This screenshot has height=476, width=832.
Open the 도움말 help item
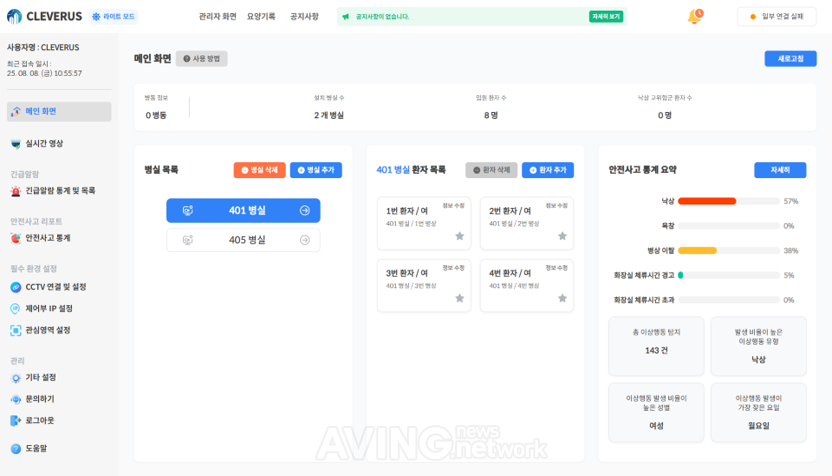36,449
